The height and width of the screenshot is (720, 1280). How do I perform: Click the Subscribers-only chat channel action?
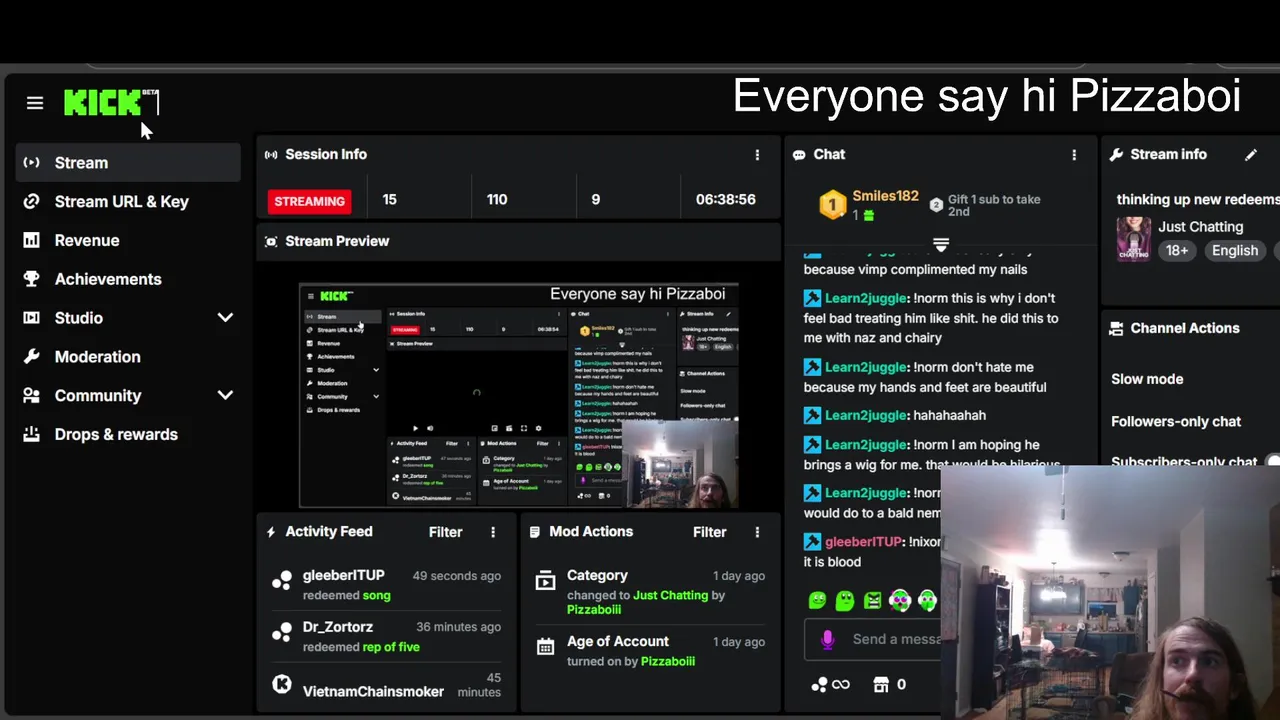(x=1184, y=462)
